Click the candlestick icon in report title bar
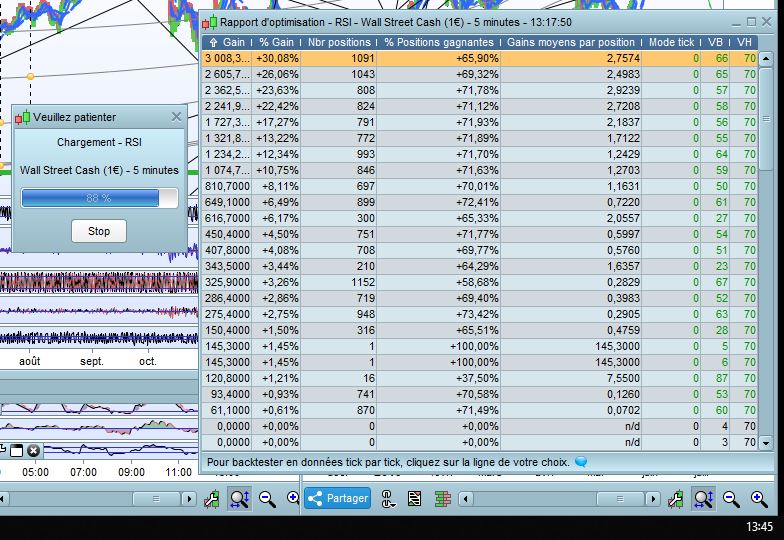The width and height of the screenshot is (784, 540). (210, 22)
